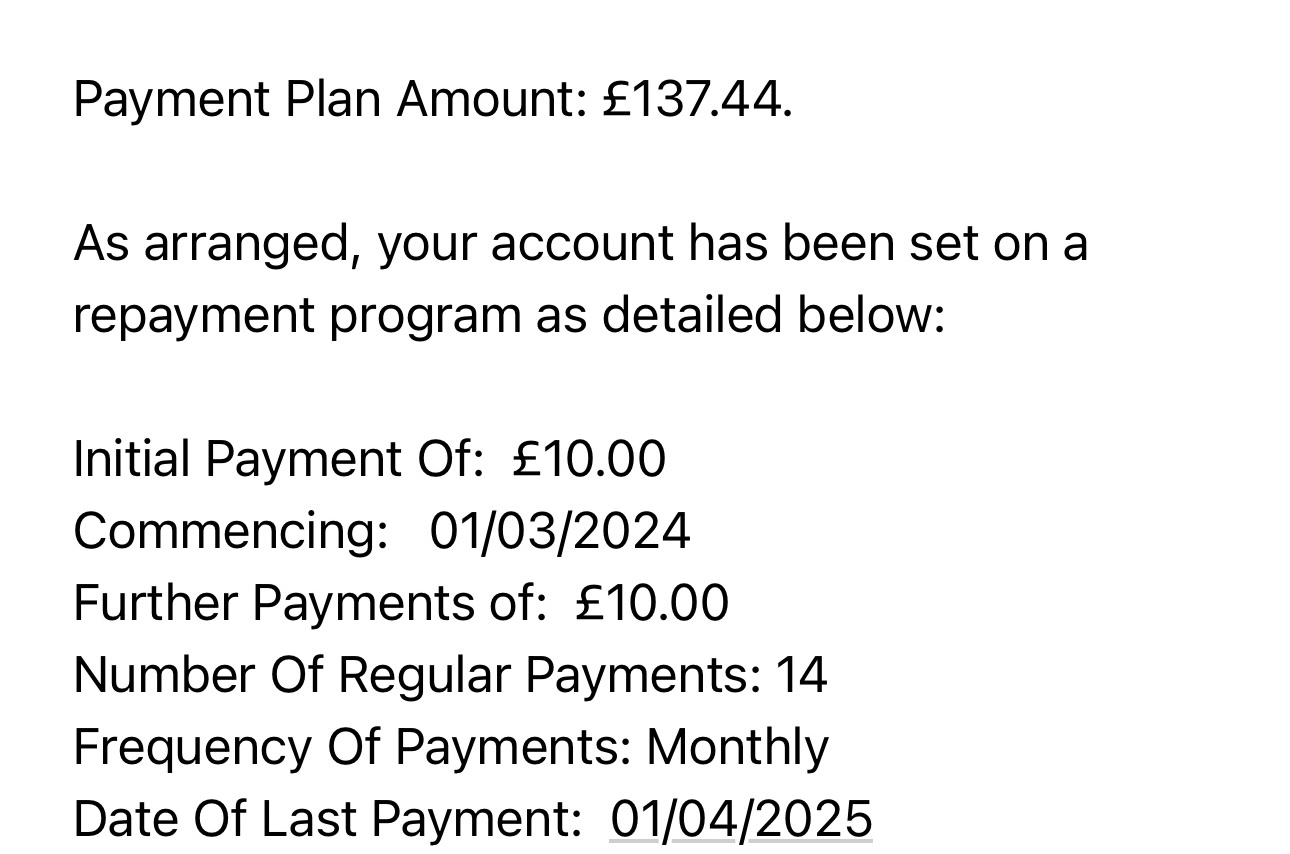Tap the Number Of Regular Payments value 14
The height and width of the screenshot is (854, 1290).
(x=802, y=675)
